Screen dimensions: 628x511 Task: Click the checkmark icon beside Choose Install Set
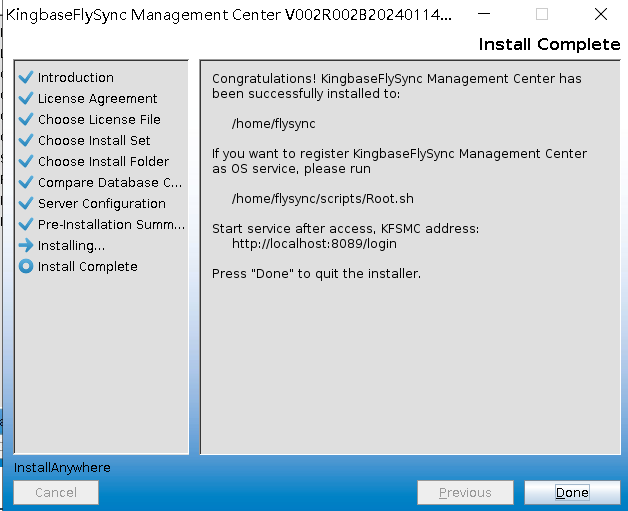[26, 140]
